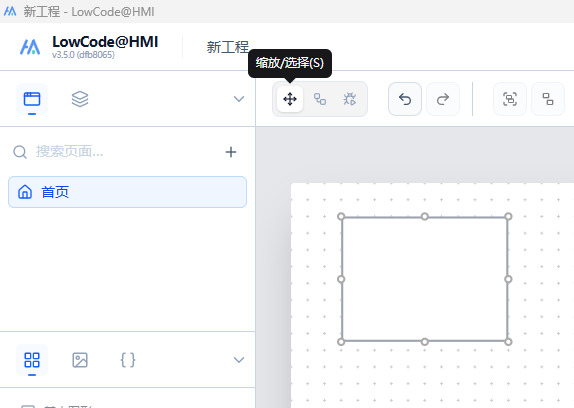The image size is (574, 408).
Task: Select the rectangle's top-right resize handle
Action: pos(508,217)
